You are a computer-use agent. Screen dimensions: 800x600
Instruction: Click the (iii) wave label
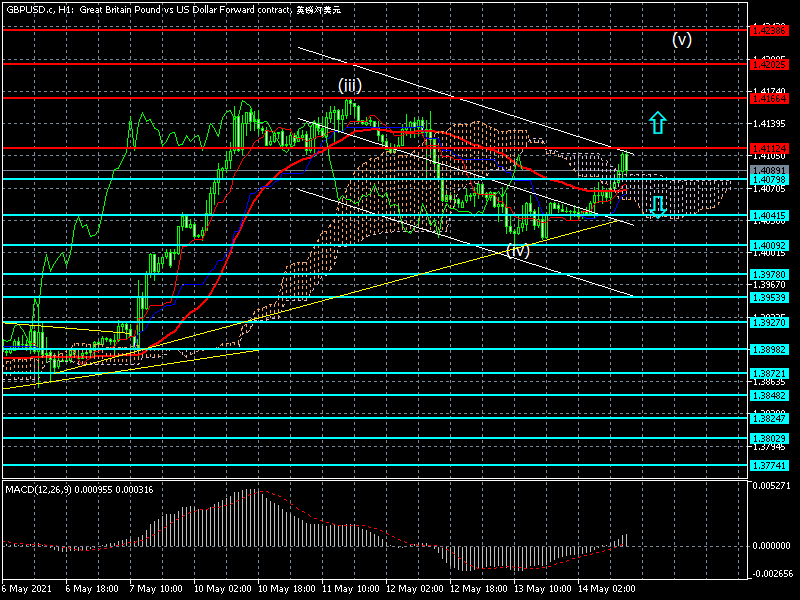[x=350, y=85]
